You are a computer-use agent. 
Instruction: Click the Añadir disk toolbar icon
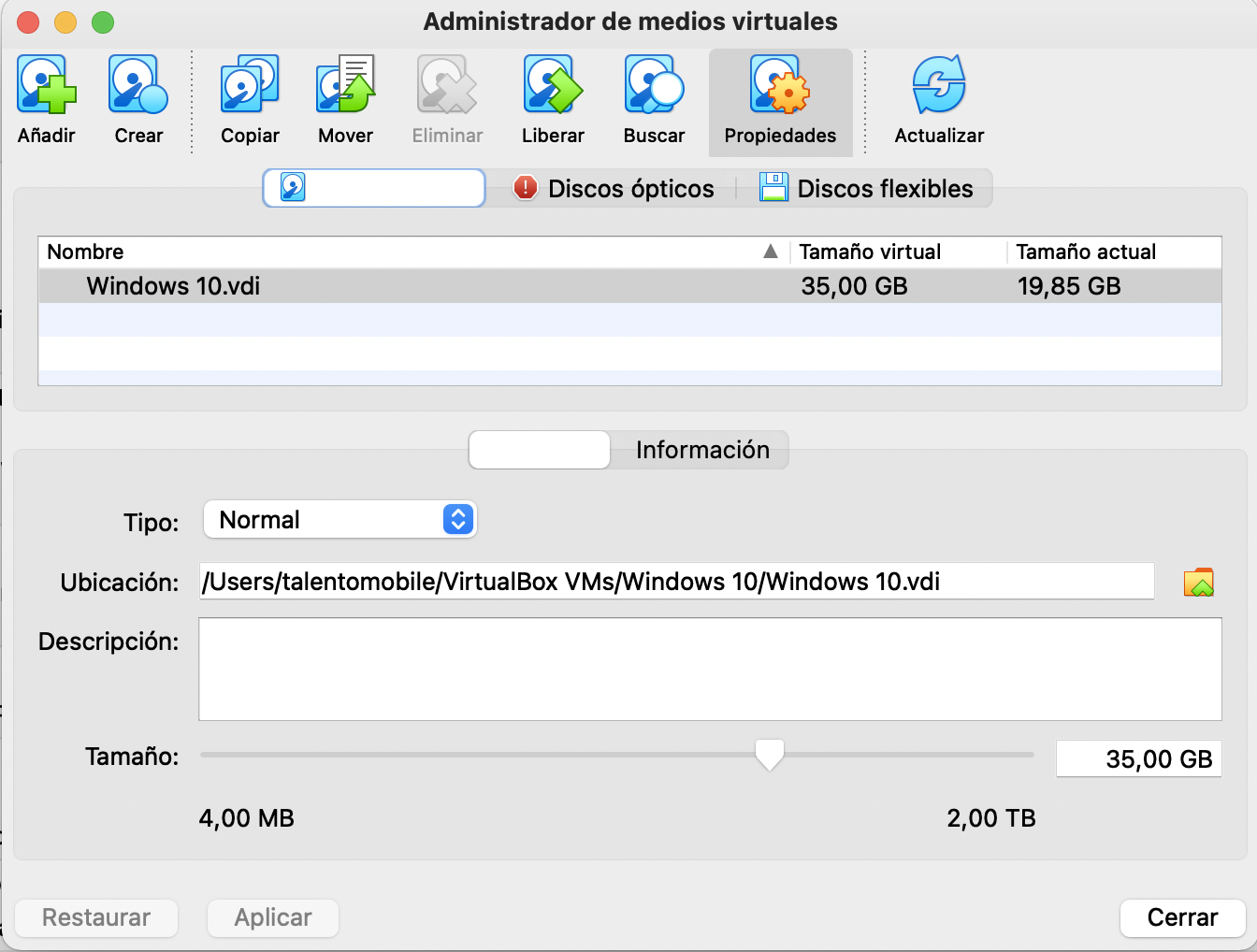[46, 86]
